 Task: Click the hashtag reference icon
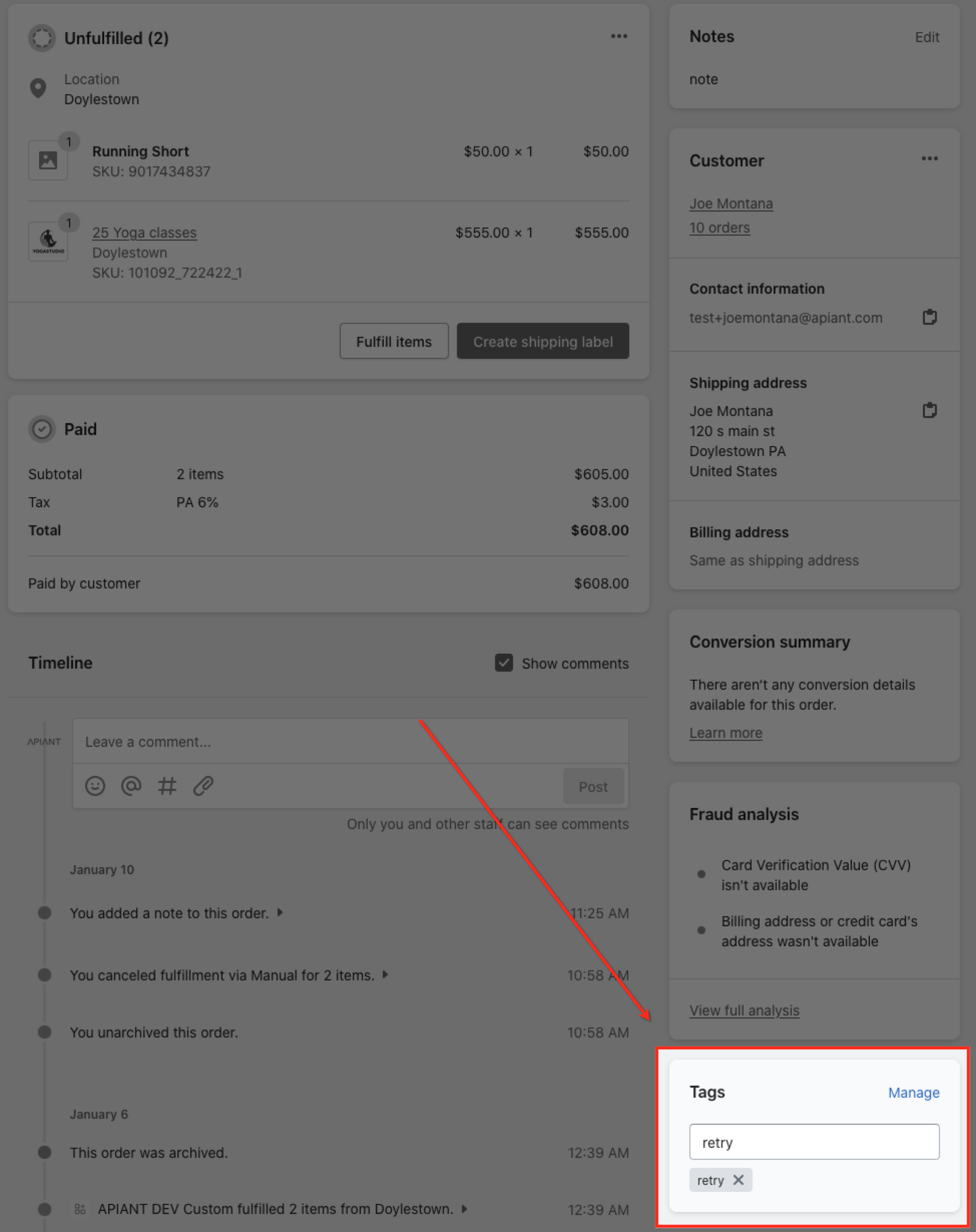pos(167,786)
